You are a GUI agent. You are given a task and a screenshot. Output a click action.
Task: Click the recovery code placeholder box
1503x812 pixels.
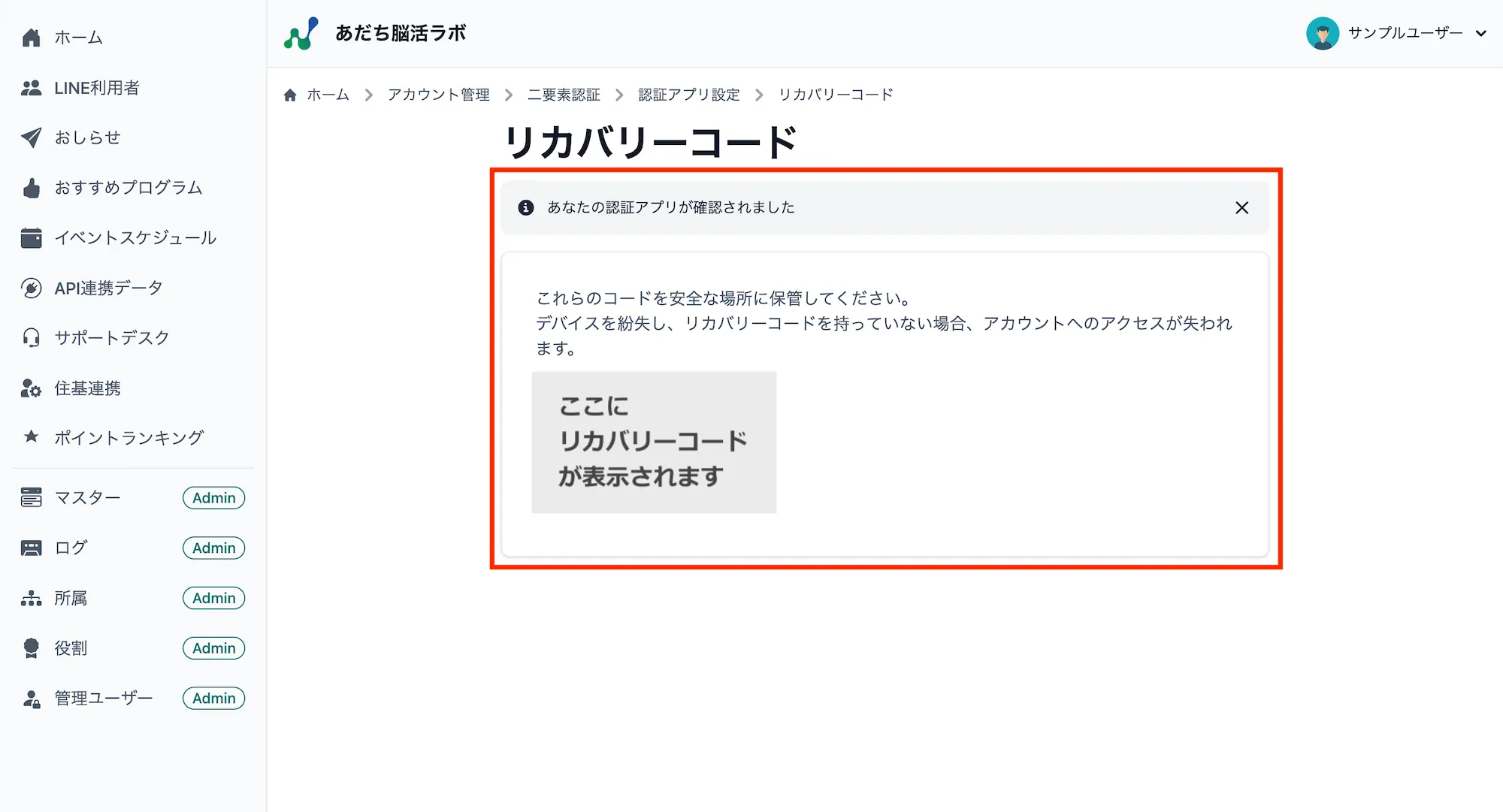coord(653,442)
